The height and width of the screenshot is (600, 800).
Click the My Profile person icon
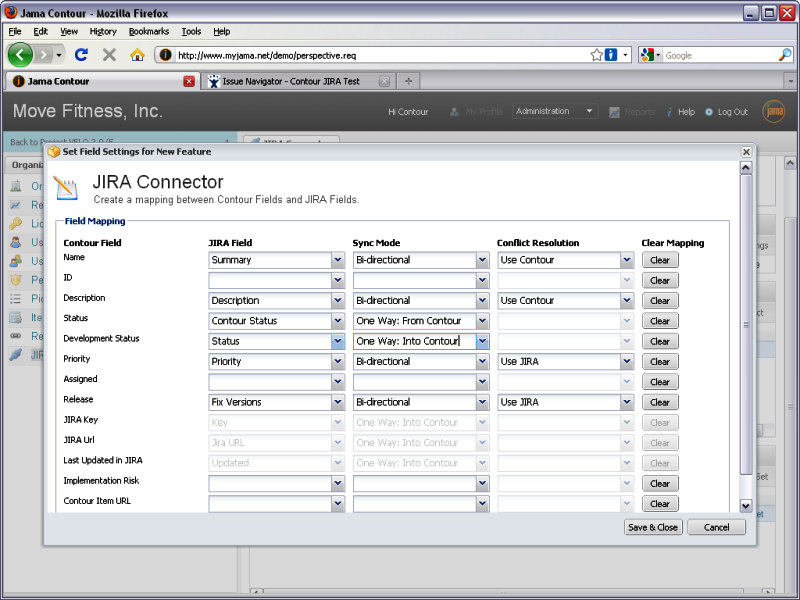454,112
